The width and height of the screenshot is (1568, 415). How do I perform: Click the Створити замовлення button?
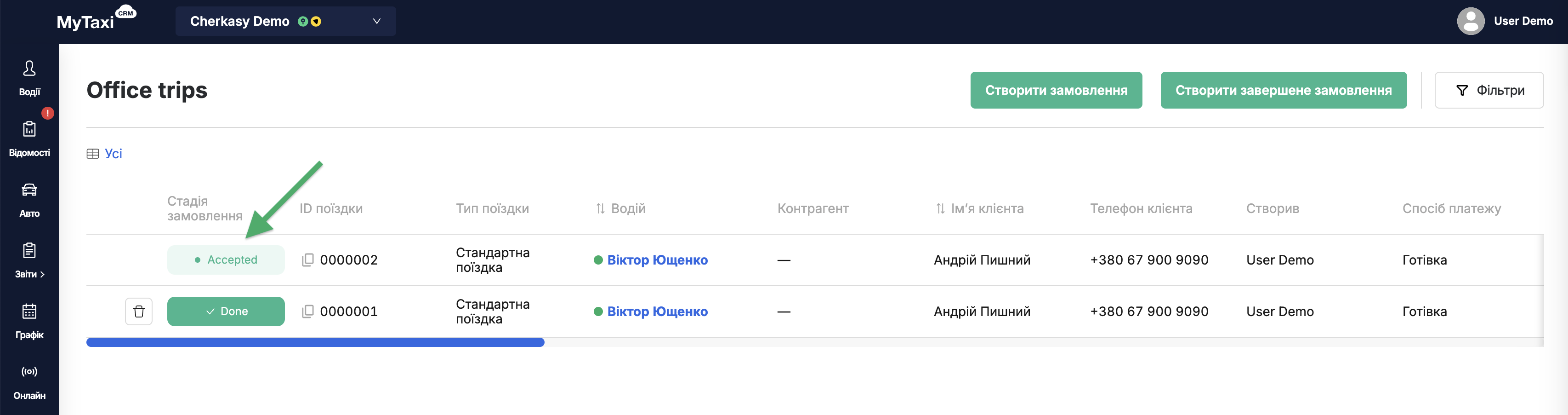click(1056, 90)
